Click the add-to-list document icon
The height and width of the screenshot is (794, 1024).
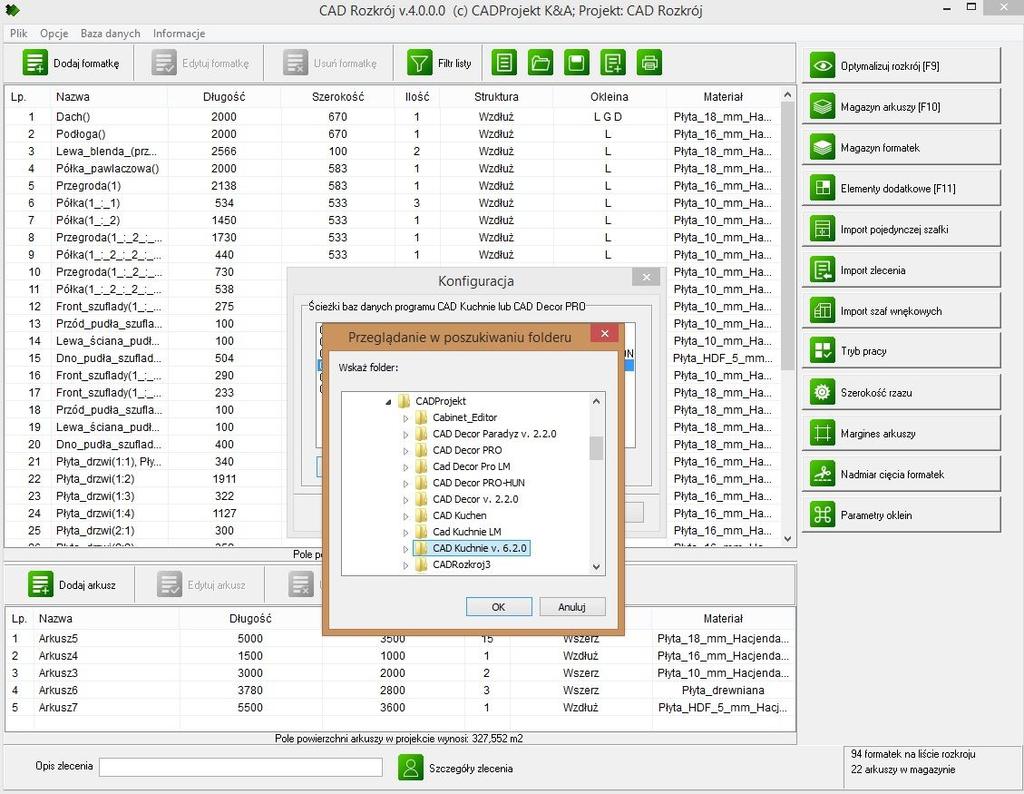613,63
